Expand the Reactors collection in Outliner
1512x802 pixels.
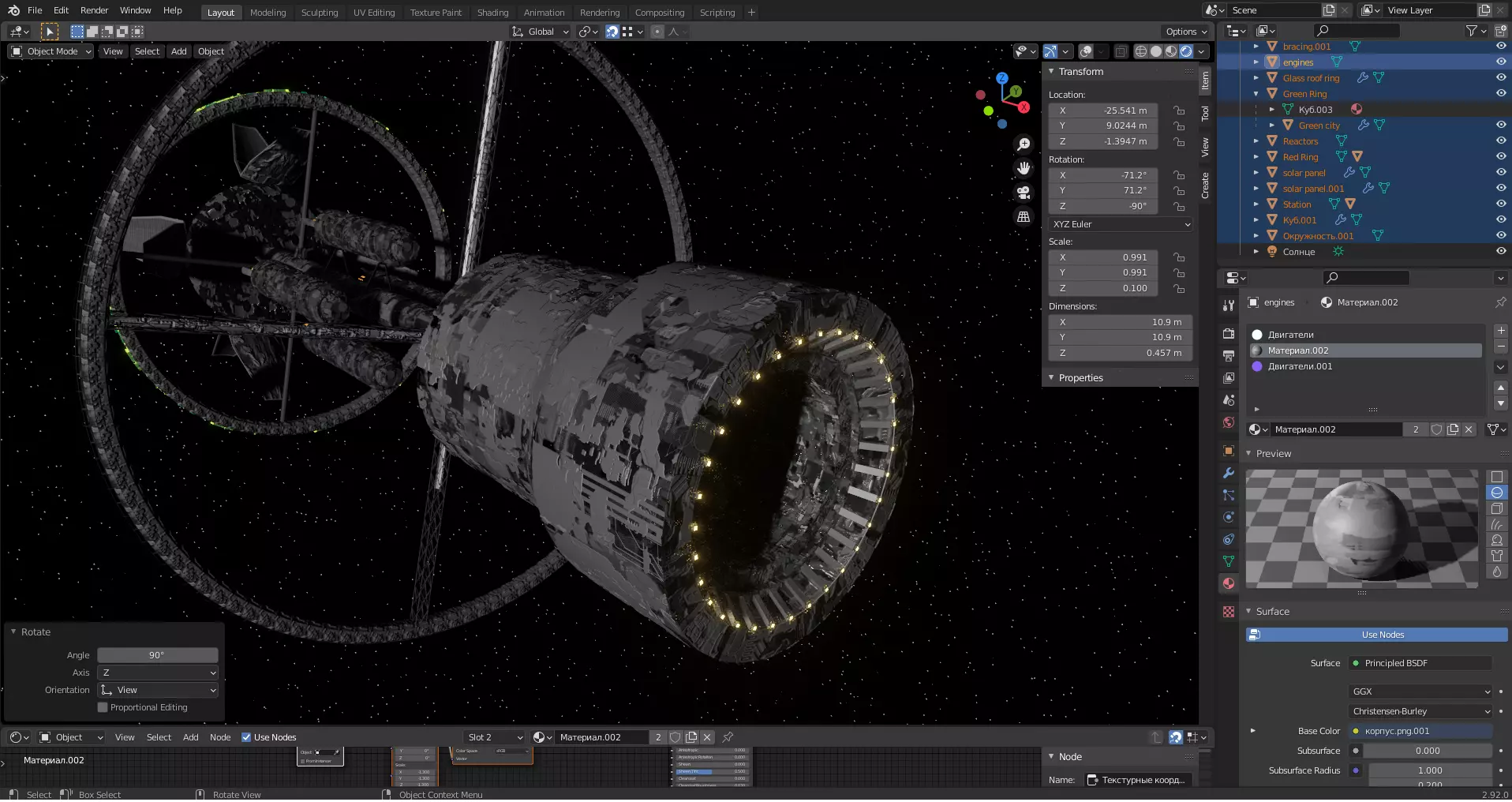pos(1256,141)
